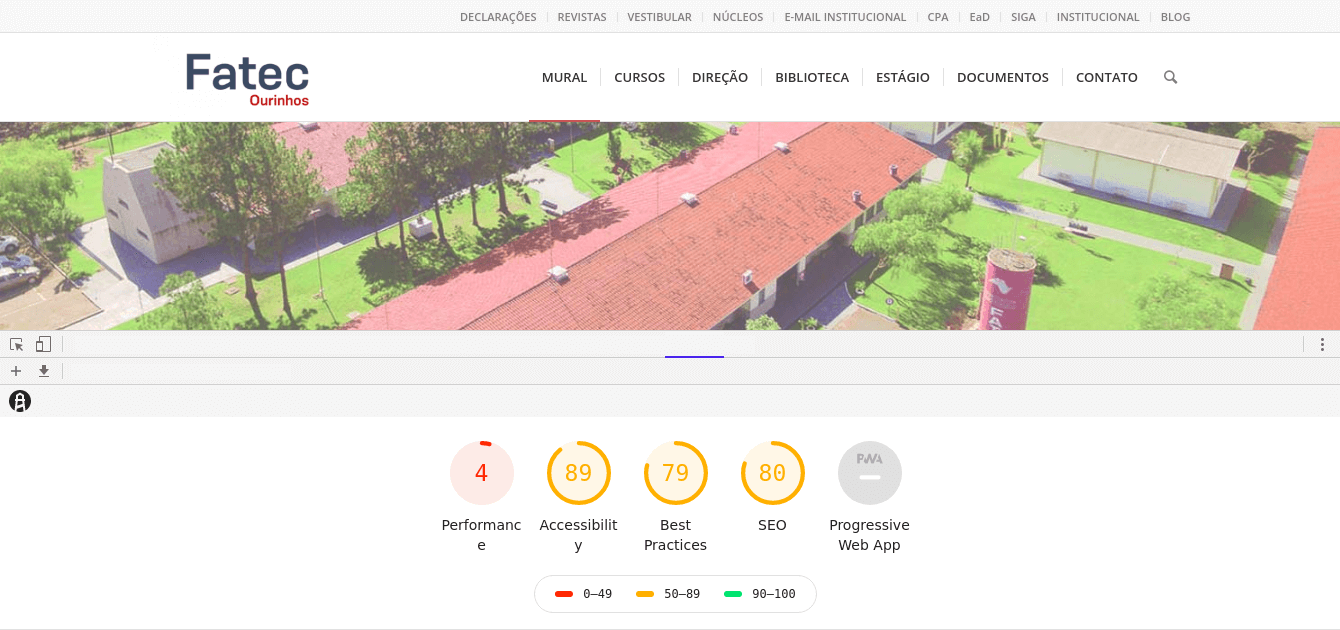Open the website search magnifier icon
Screen dimensions: 1340x630
[x=1170, y=77]
